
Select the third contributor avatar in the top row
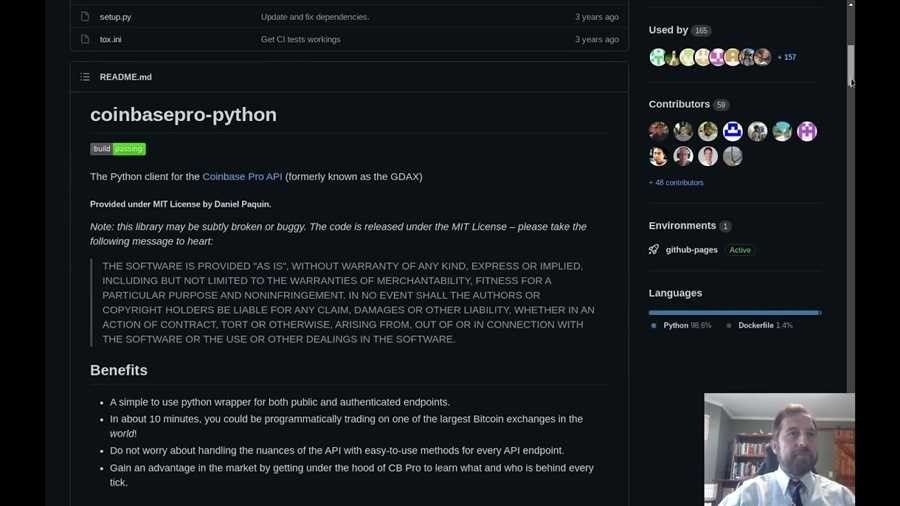coord(708,131)
